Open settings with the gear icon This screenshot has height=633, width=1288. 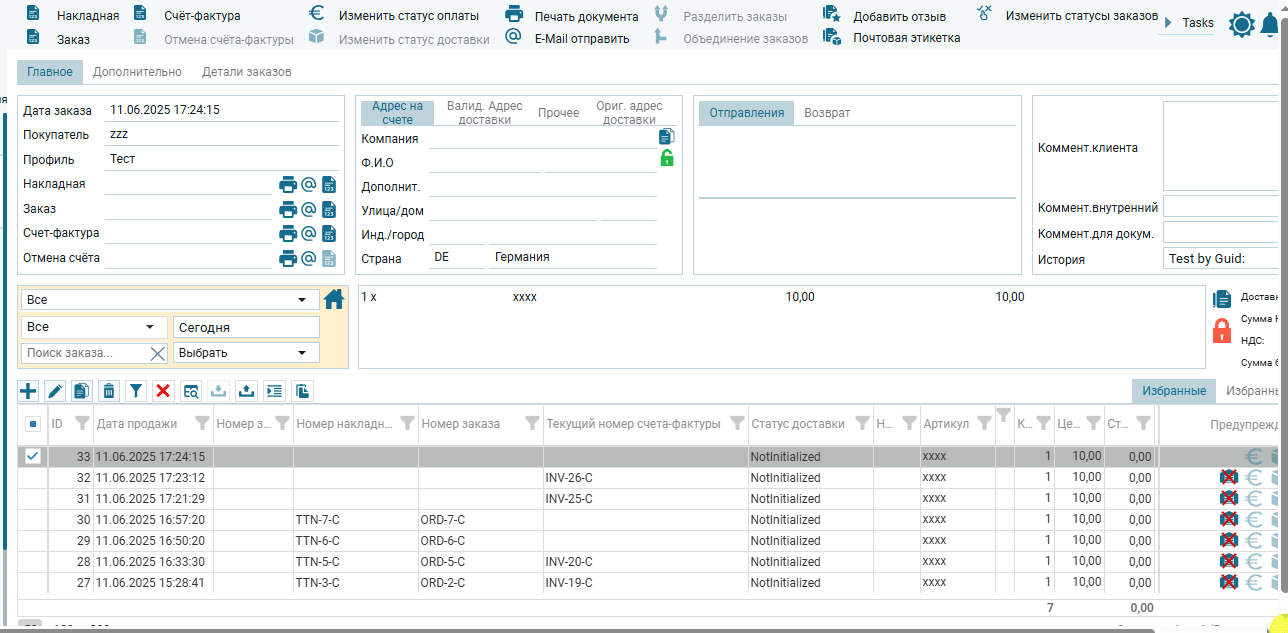click(1241, 25)
